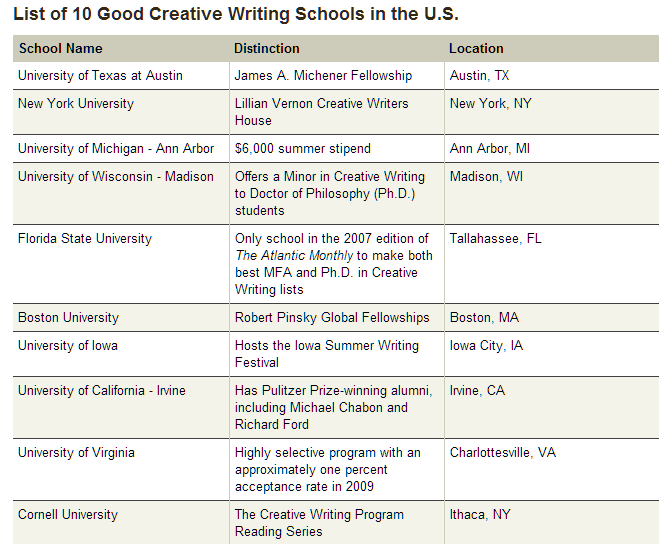659x544 pixels.
Task: Click the Charlottesville, VA location
Action: [503, 453]
